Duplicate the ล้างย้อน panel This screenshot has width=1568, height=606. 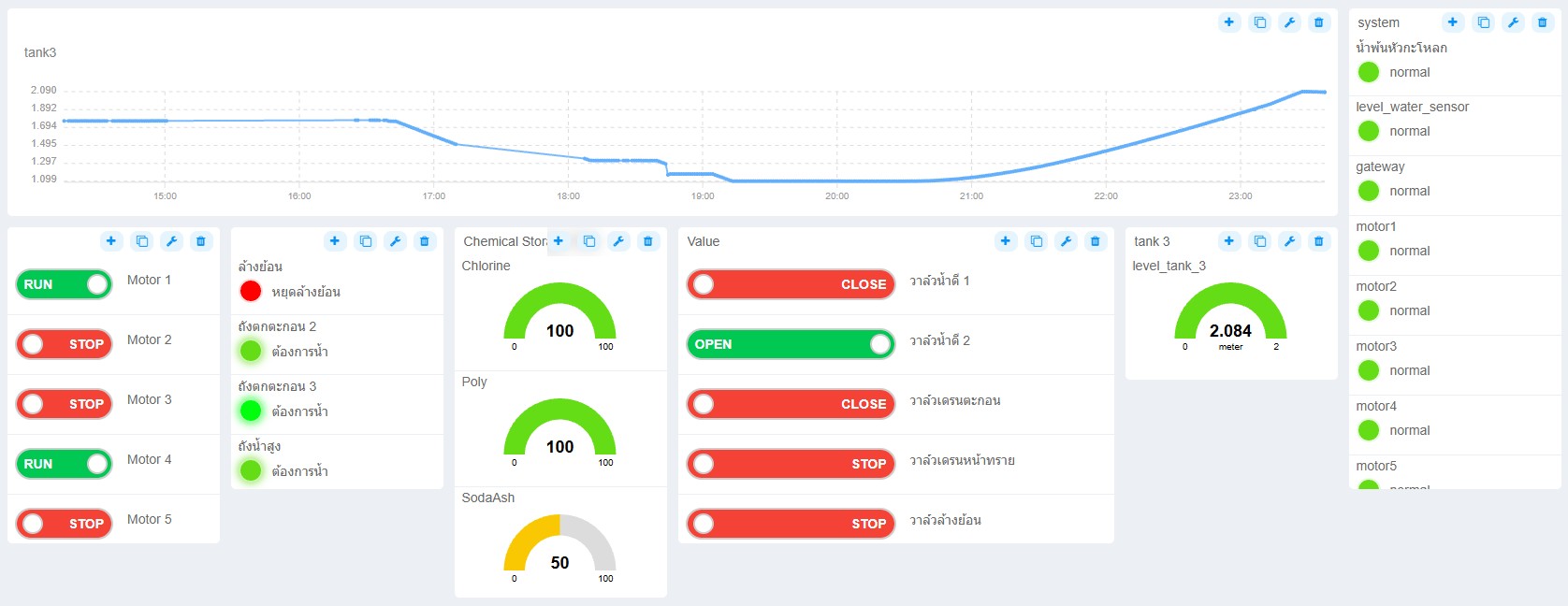[366, 241]
